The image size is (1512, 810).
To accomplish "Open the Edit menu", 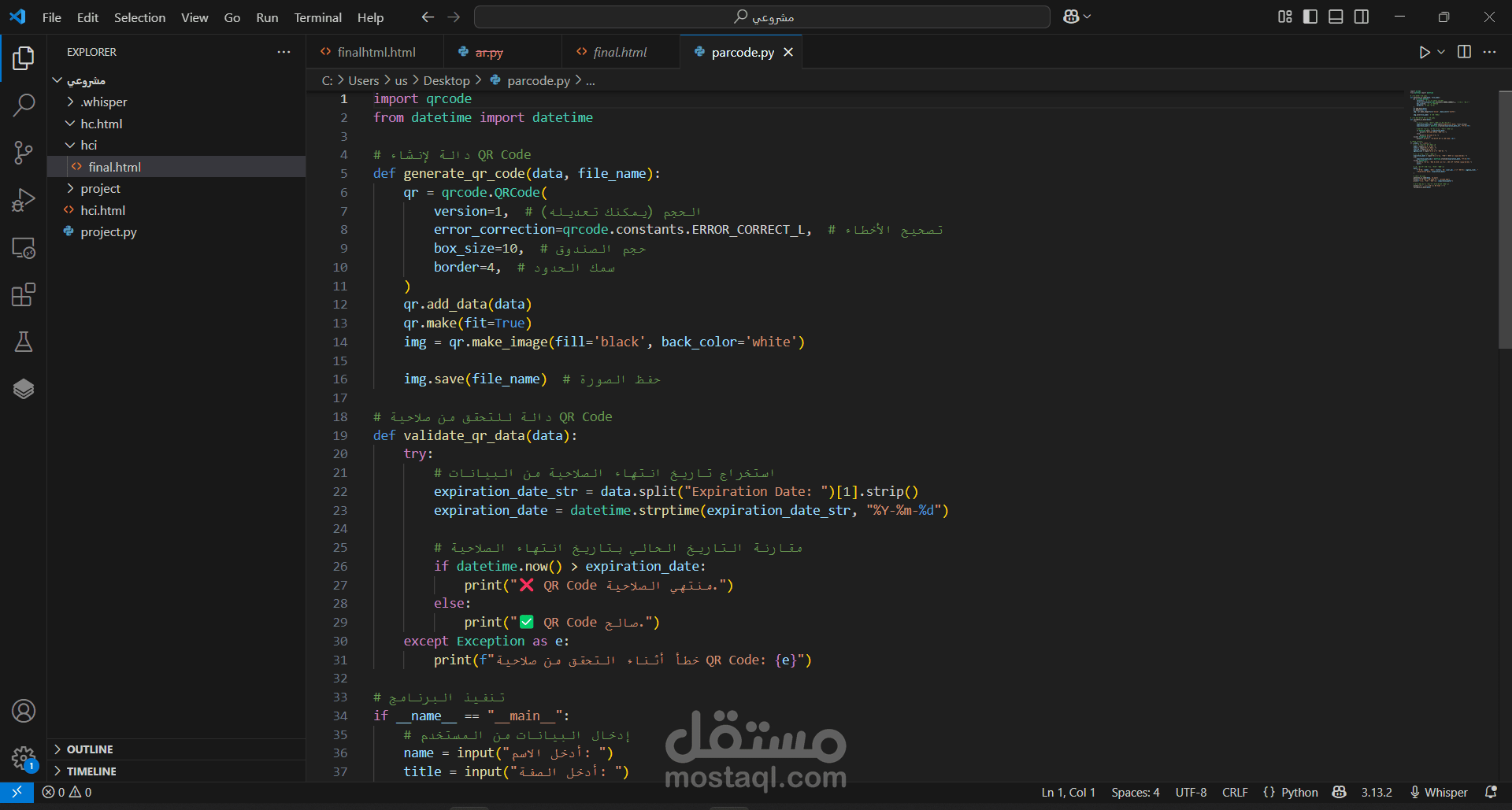I will tap(87, 17).
